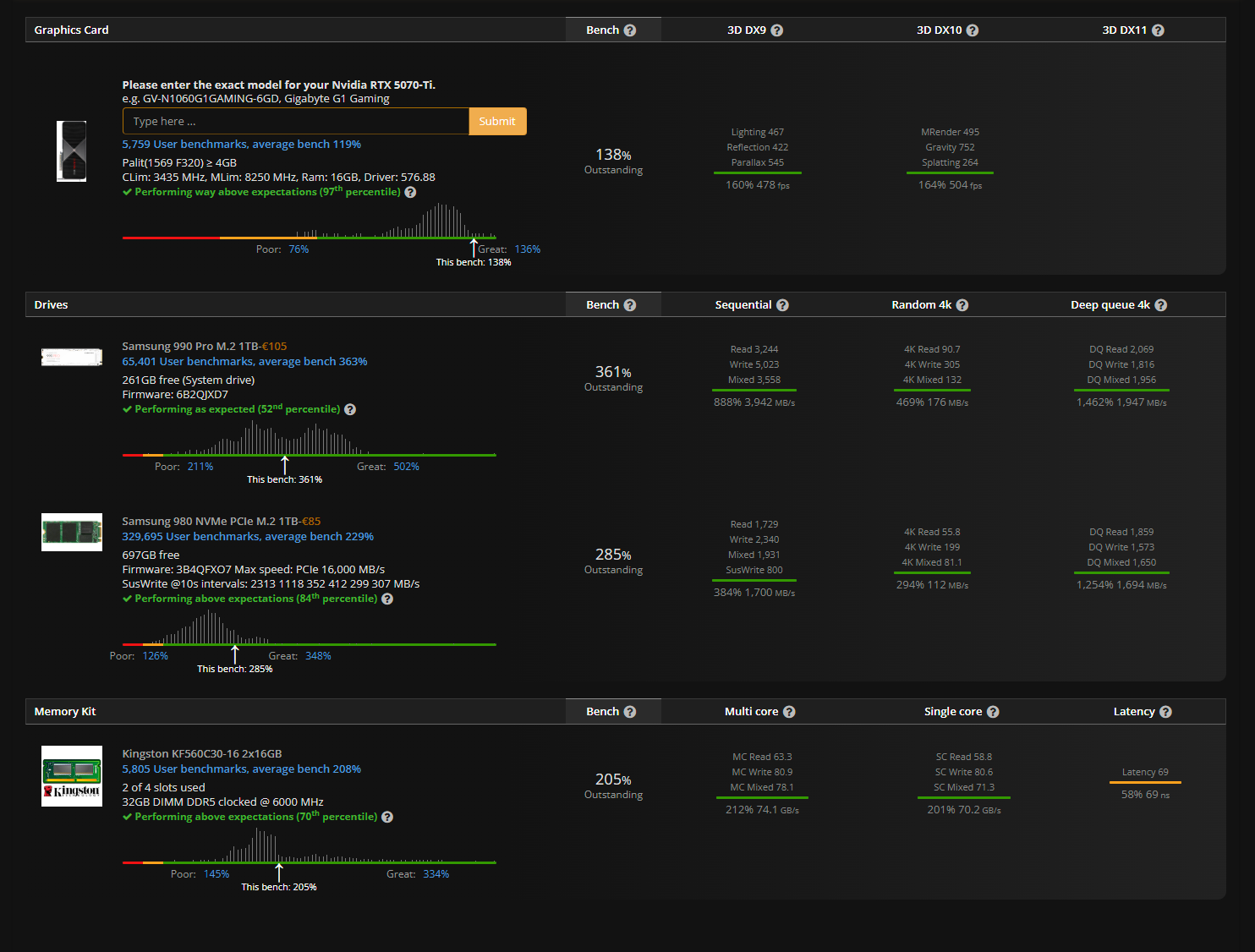Click the 'This bench: 138%' chart marker label
1255x952 pixels.
point(474,263)
